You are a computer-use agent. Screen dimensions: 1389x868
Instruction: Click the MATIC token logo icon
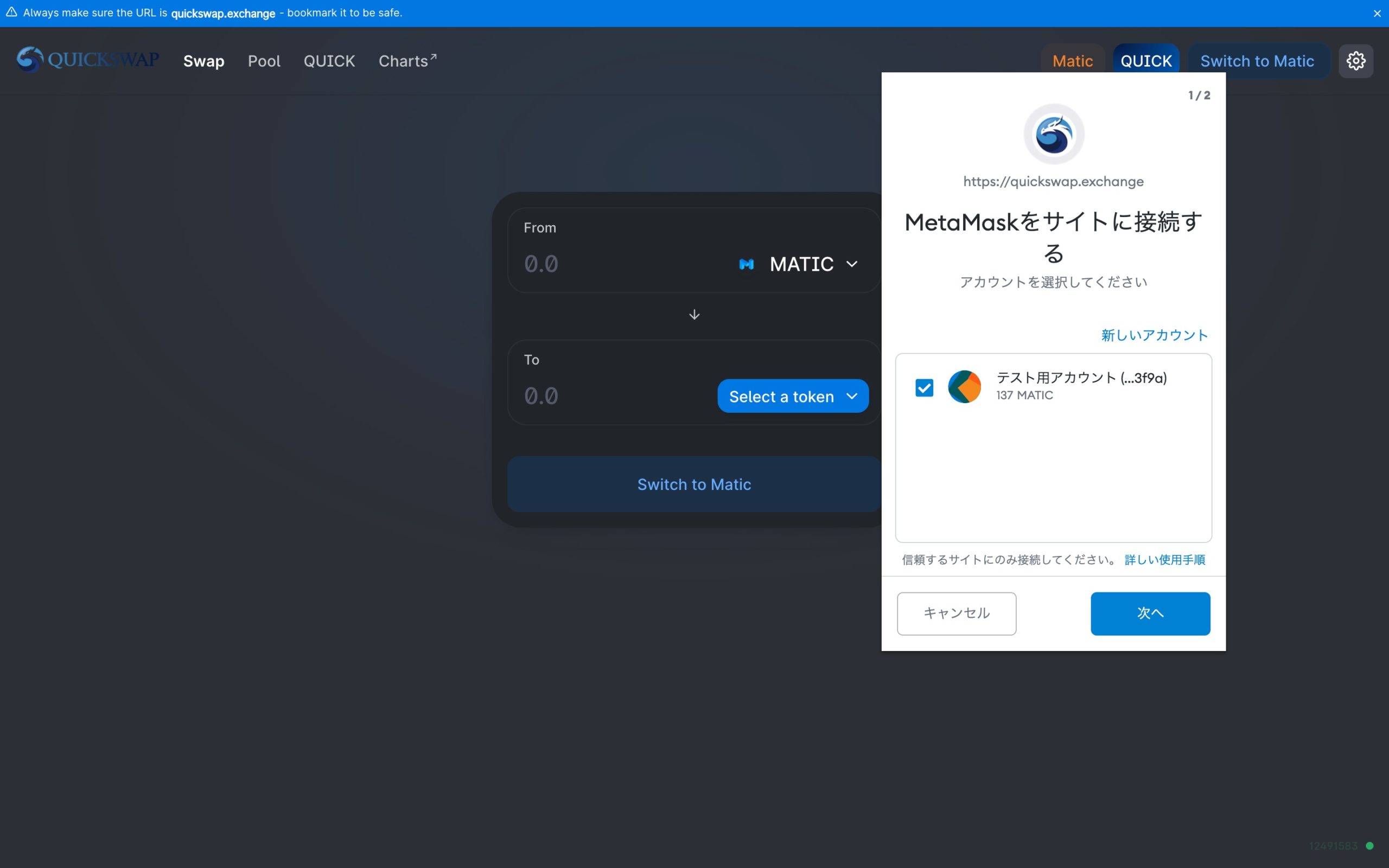click(746, 264)
